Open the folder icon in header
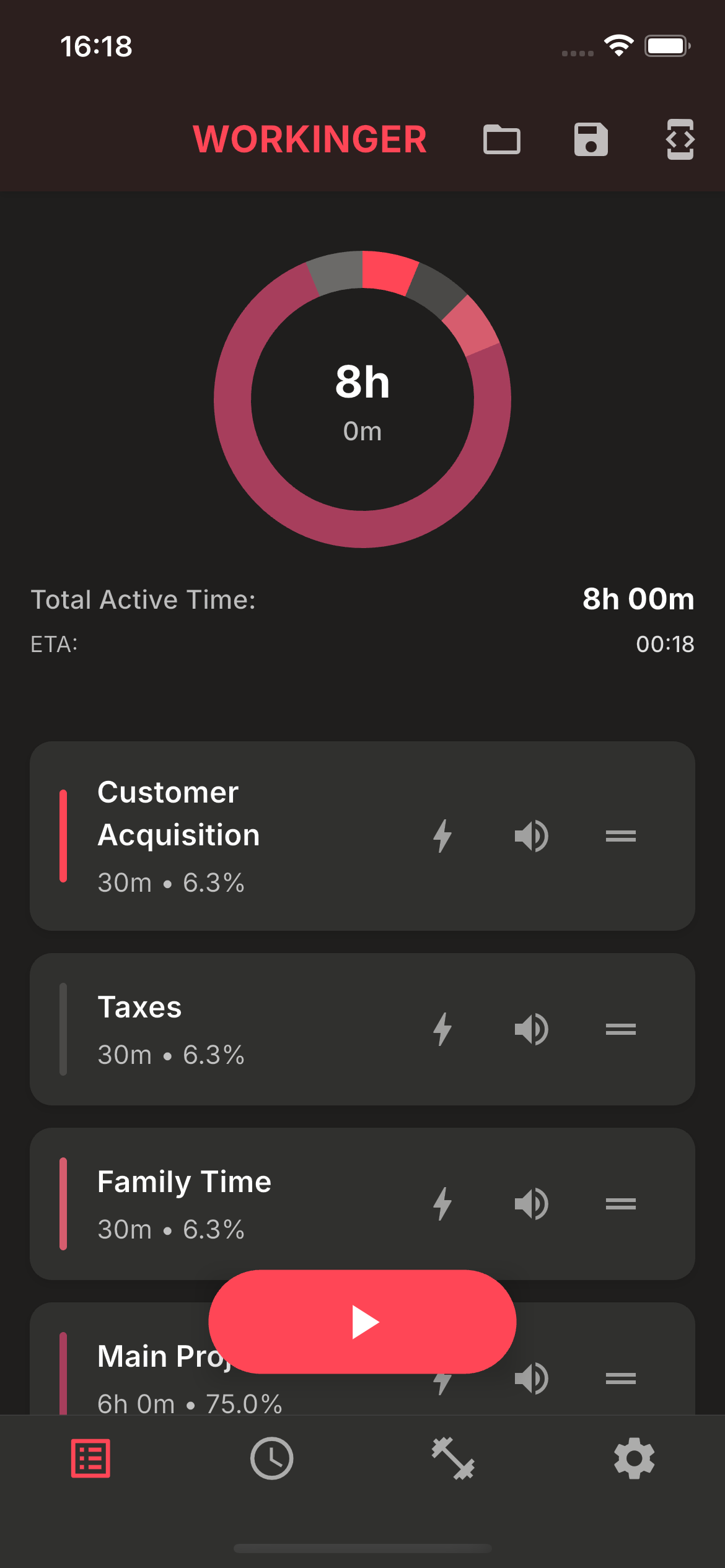725x1568 pixels. [x=501, y=139]
